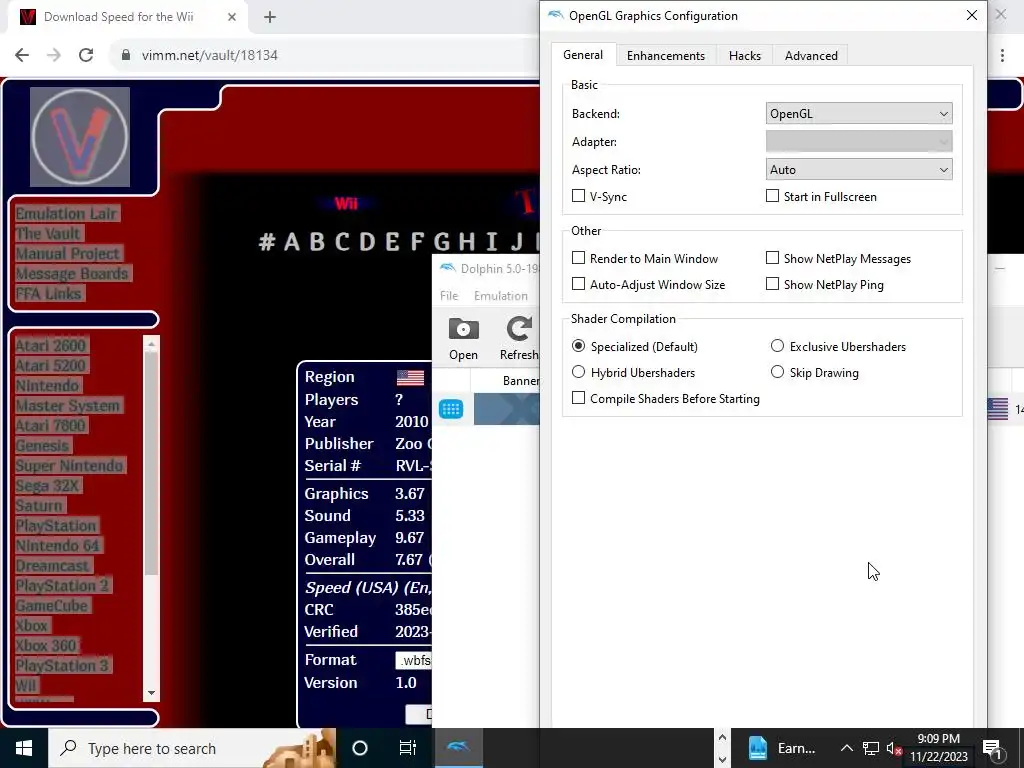
Task: Click USA flag region icon on webpage
Action: point(410,377)
